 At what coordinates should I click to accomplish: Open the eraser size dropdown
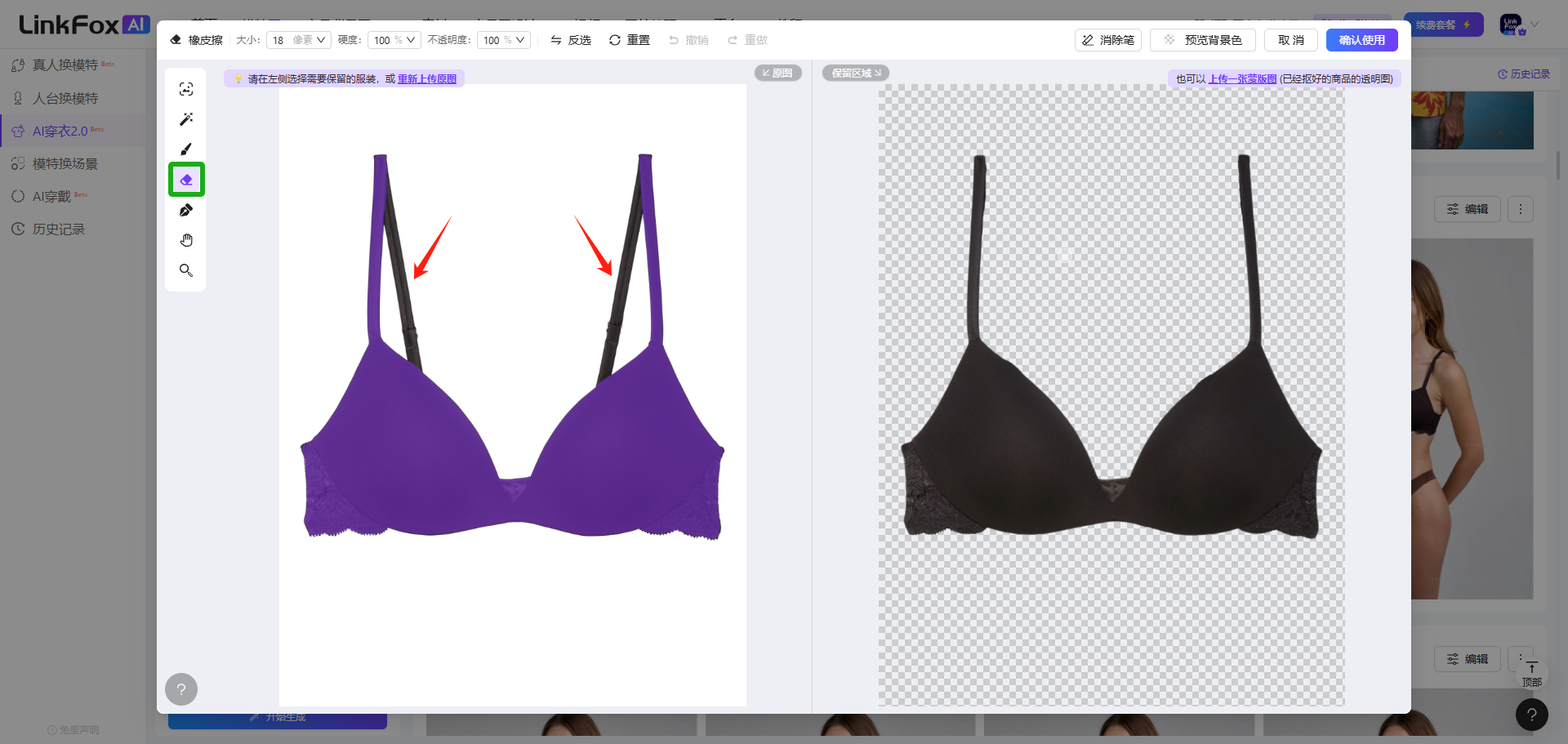point(299,40)
